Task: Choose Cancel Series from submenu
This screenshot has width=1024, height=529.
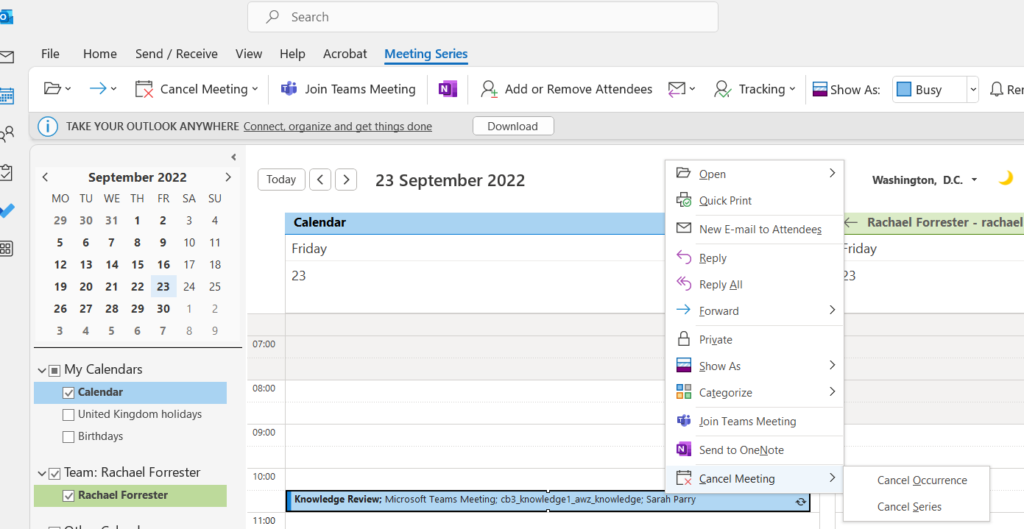Action: click(909, 507)
